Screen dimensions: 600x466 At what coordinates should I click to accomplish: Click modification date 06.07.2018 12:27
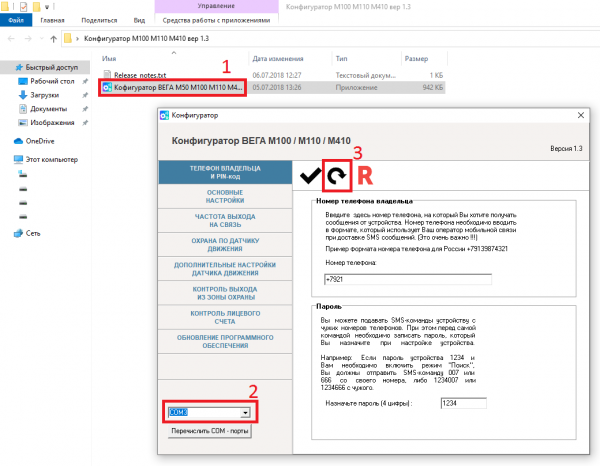[x=277, y=75]
